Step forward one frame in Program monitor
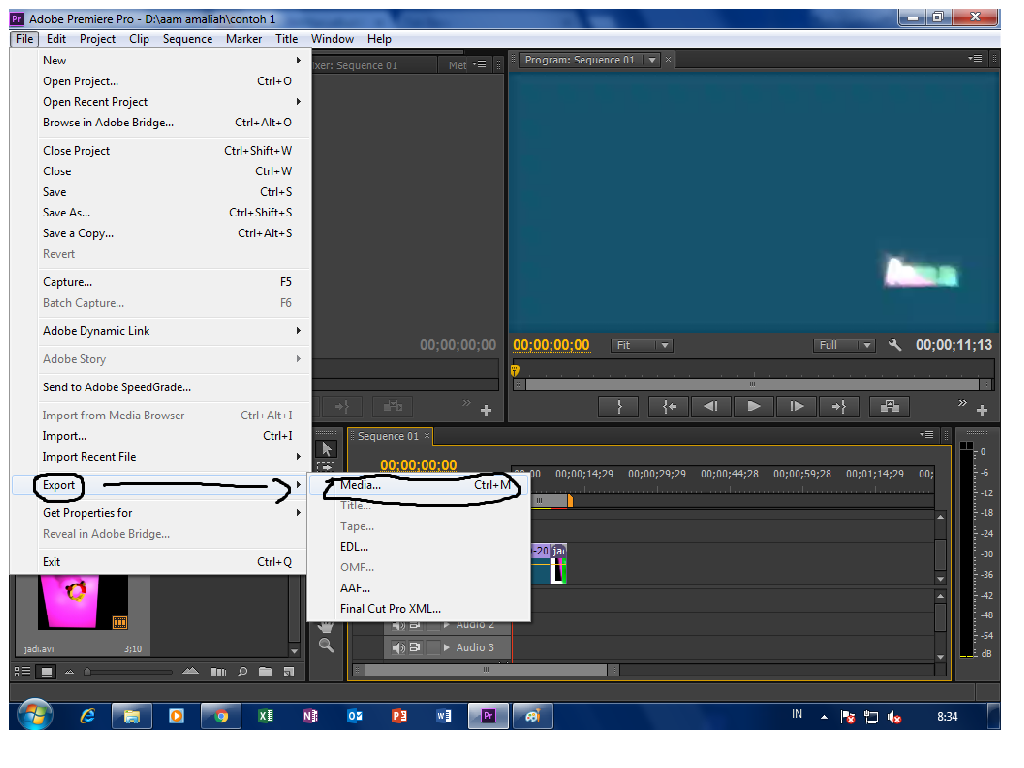The height and width of the screenshot is (768, 1024). pos(797,407)
